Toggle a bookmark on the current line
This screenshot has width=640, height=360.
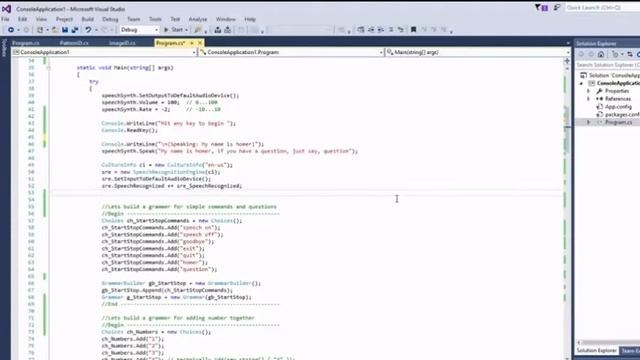pos(413,30)
